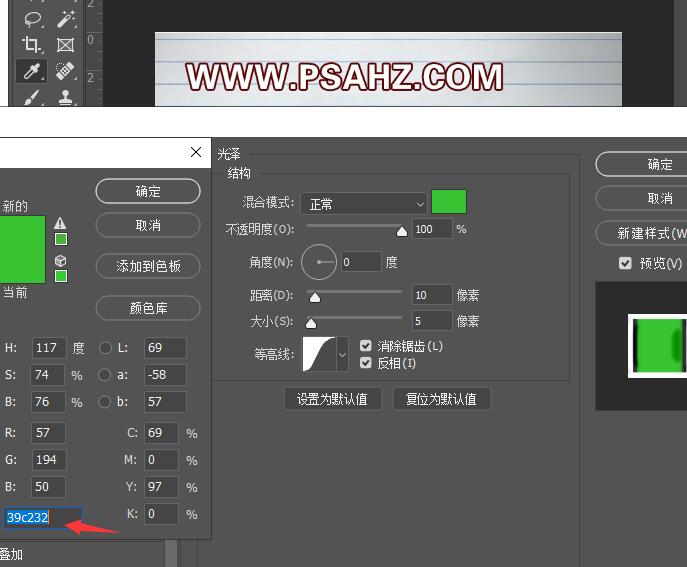Screen dimensions: 687x567
Task: Toggle the 预览 preview checkbox
Action: pyautogui.click(x=625, y=263)
